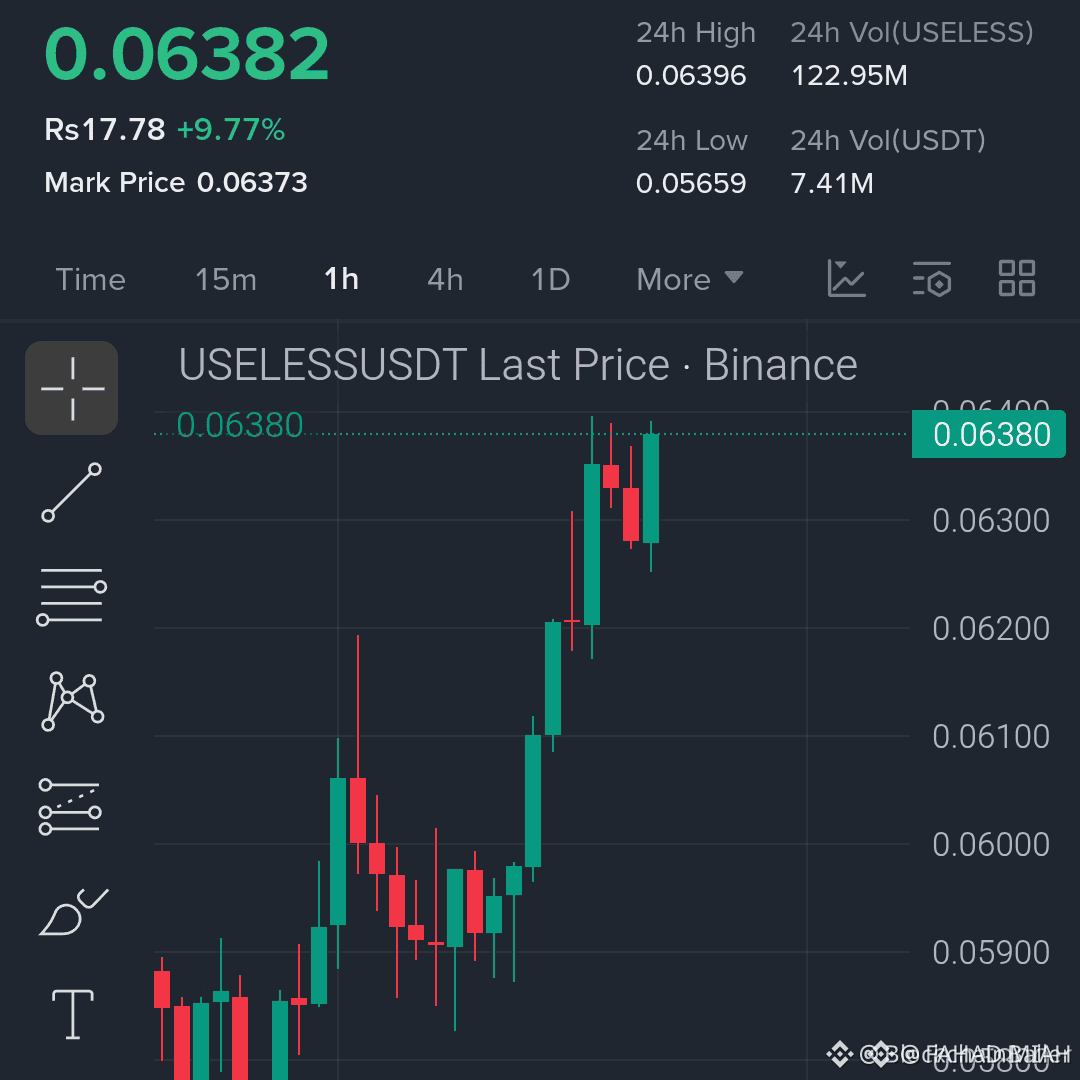Select the crosshair cursor tool
The height and width of the screenshot is (1080, 1080).
click(x=72, y=388)
